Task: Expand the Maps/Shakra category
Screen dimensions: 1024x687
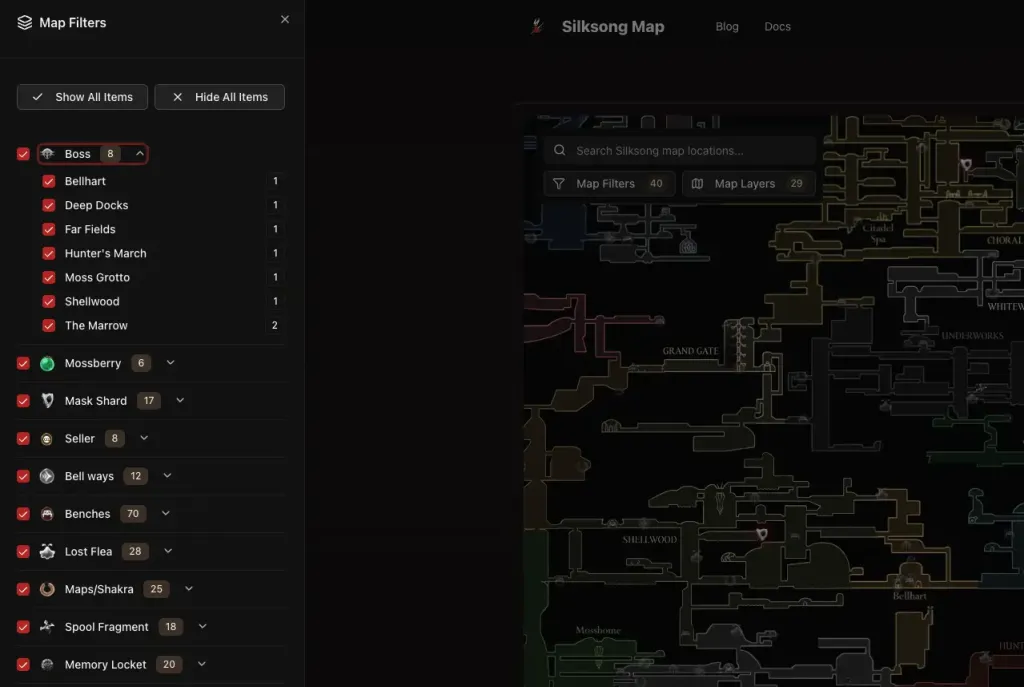Action: tap(189, 588)
